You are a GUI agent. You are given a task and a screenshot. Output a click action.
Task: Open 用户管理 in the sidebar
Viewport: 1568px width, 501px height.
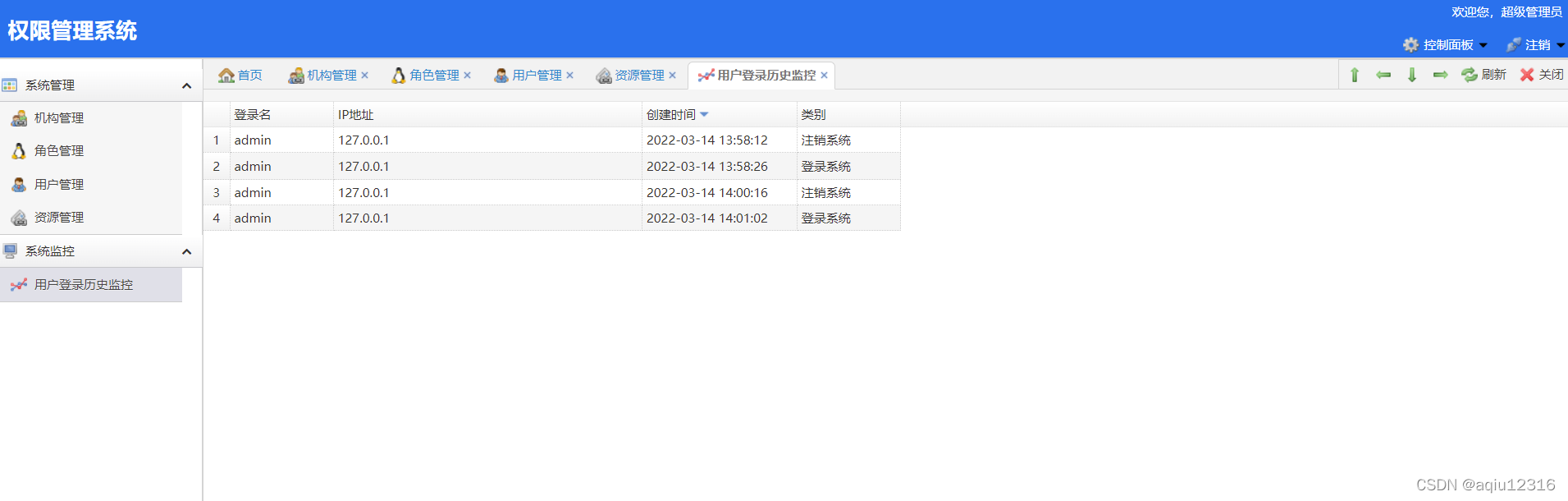click(90, 185)
